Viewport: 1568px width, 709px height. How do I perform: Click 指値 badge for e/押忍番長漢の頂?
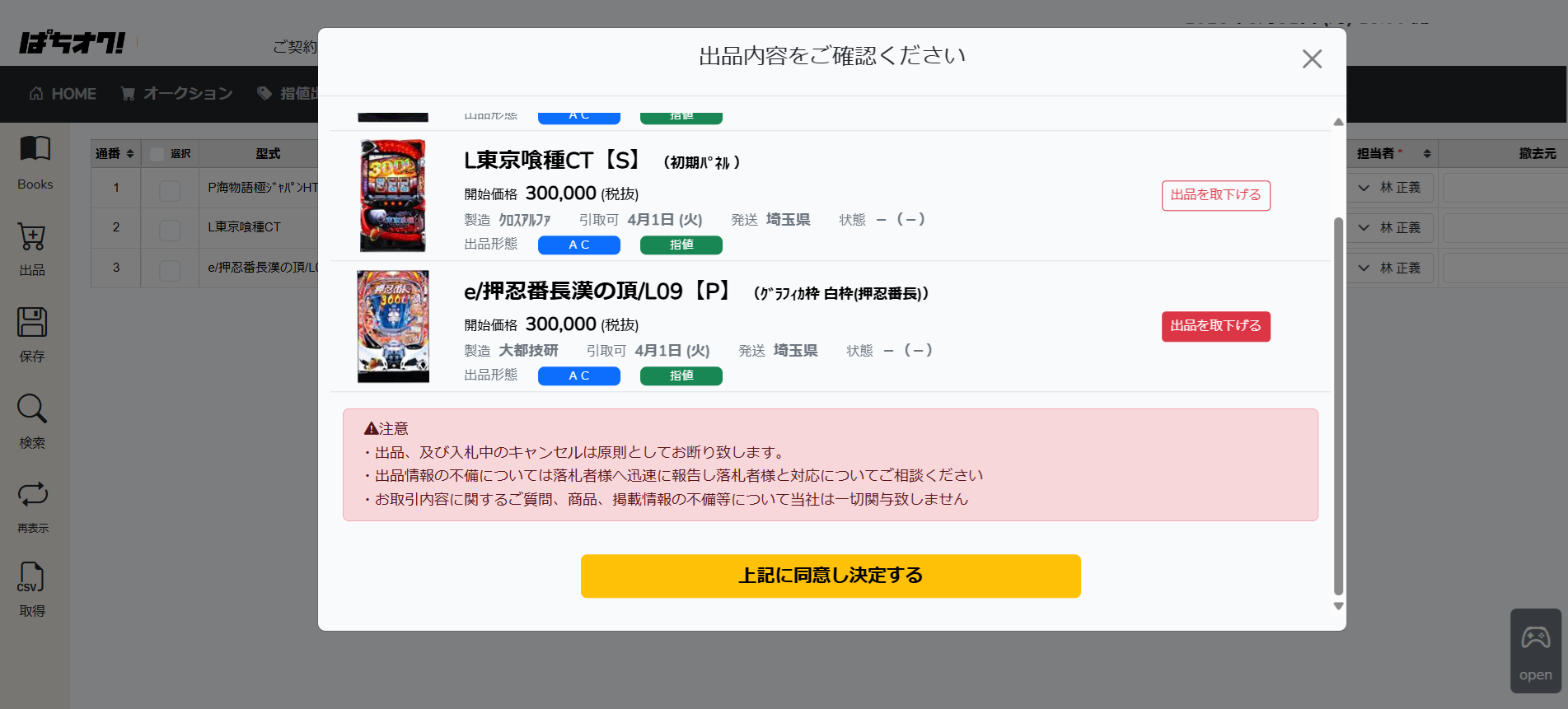point(681,375)
